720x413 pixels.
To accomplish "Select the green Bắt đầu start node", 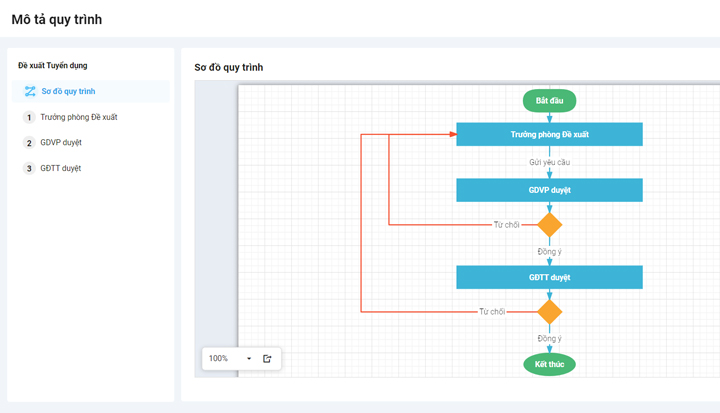I will click(x=549, y=101).
